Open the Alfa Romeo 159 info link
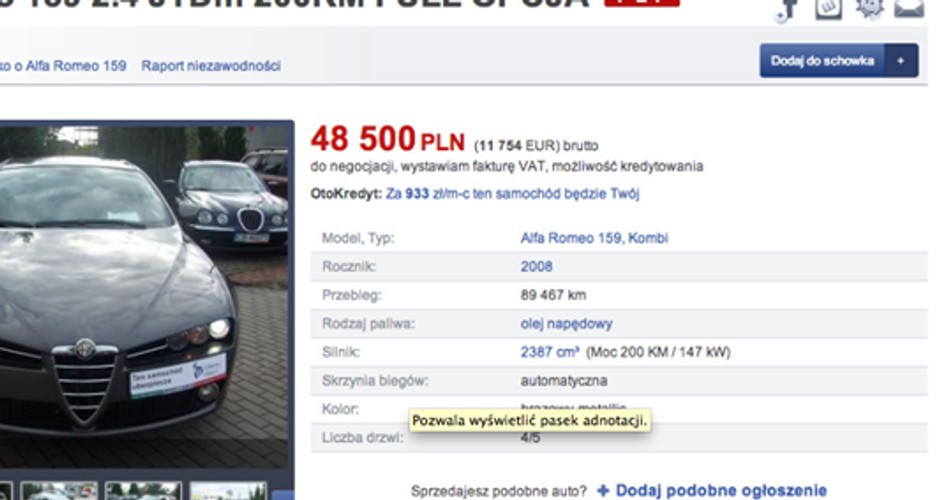Screen dimensions: 940x500 [x=63, y=65]
